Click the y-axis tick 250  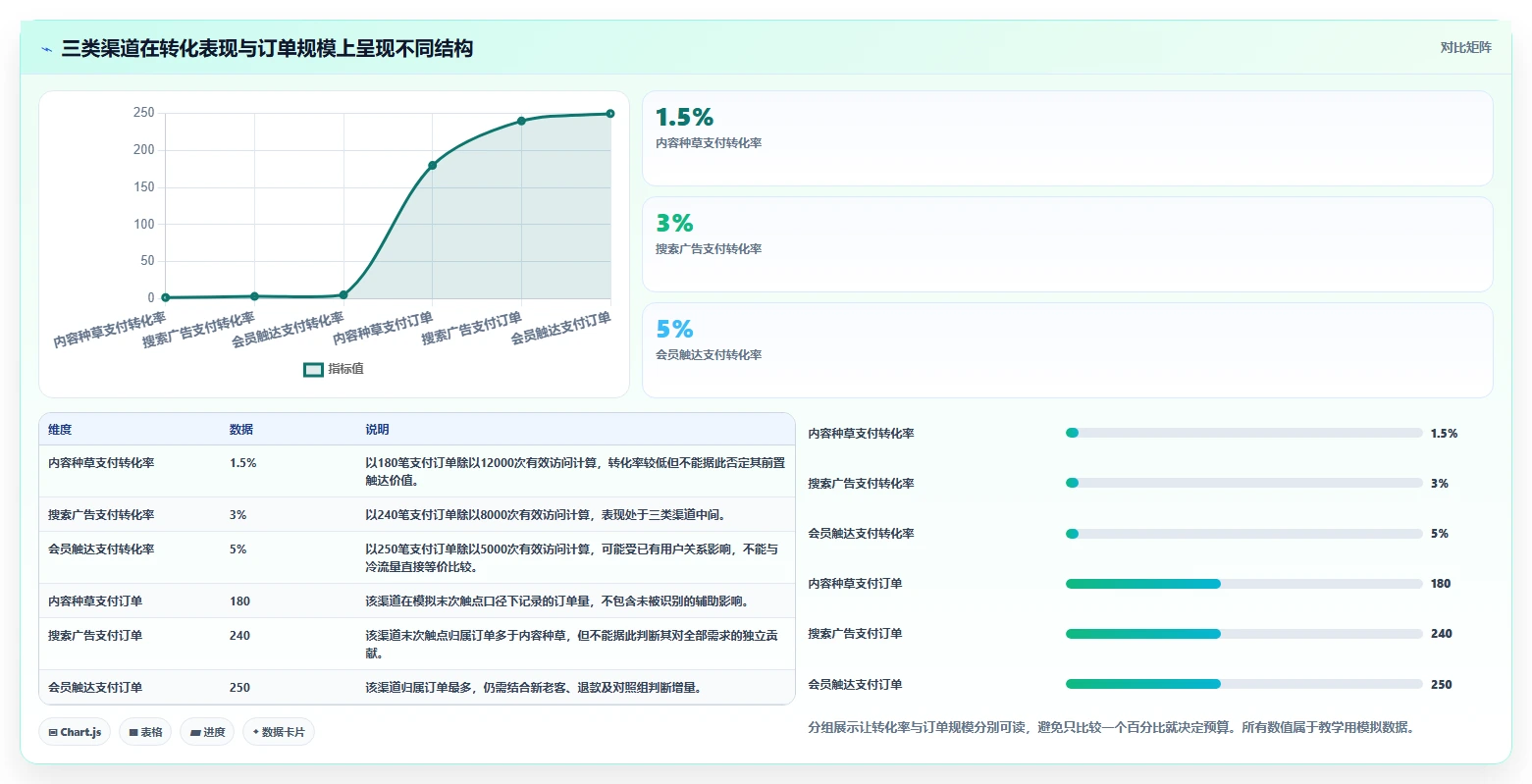pyautogui.click(x=144, y=113)
